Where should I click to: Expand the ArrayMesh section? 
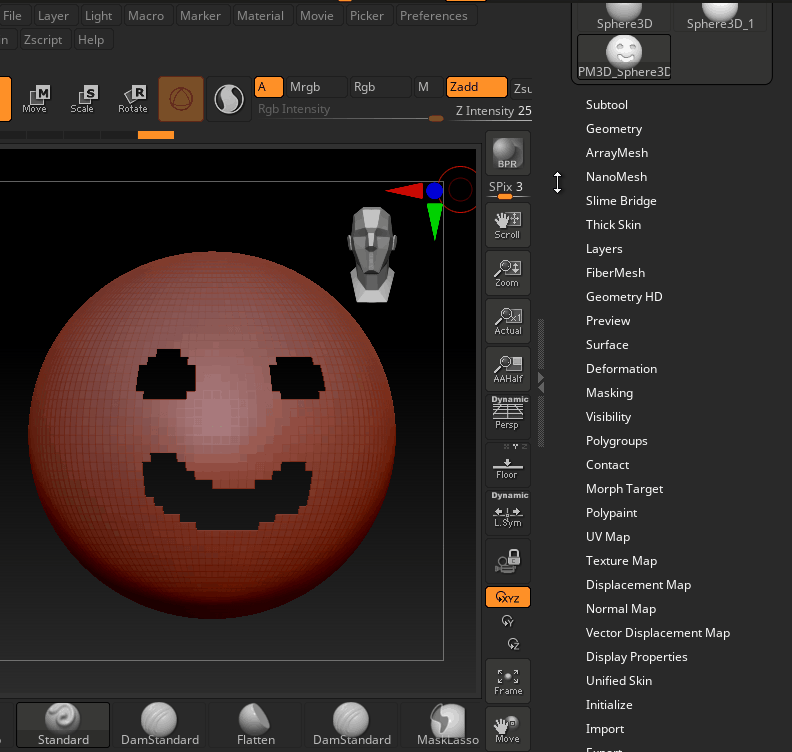(x=617, y=153)
